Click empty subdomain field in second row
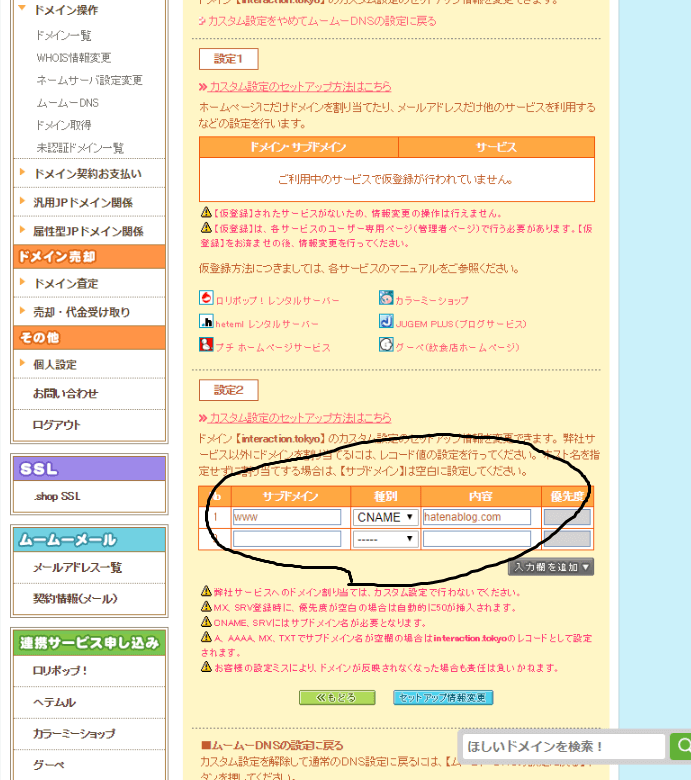691x780 pixels. coord(287,539)
